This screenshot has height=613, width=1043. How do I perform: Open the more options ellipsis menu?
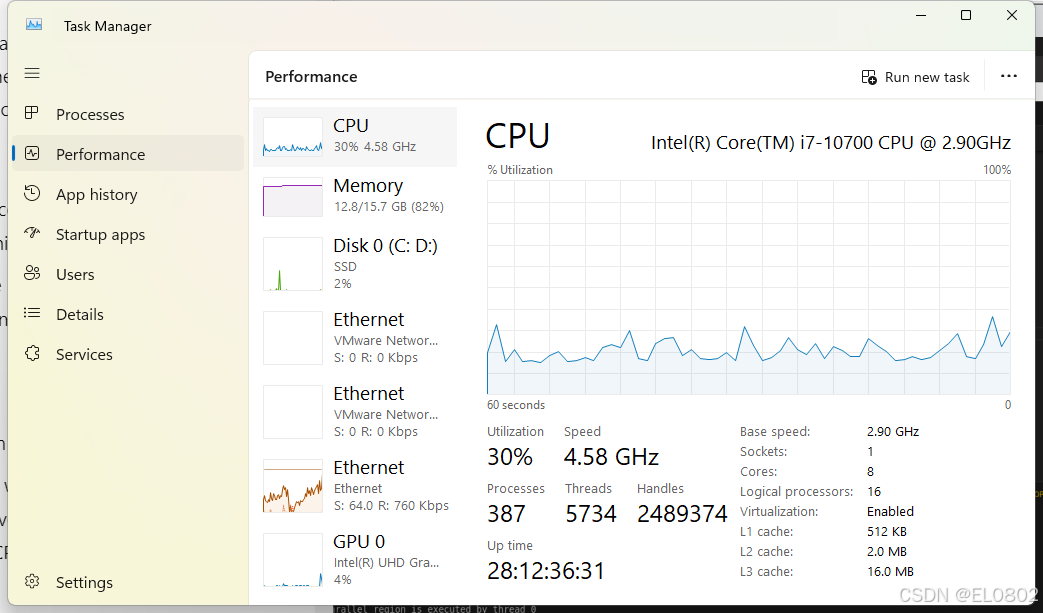pos(1008,76)
